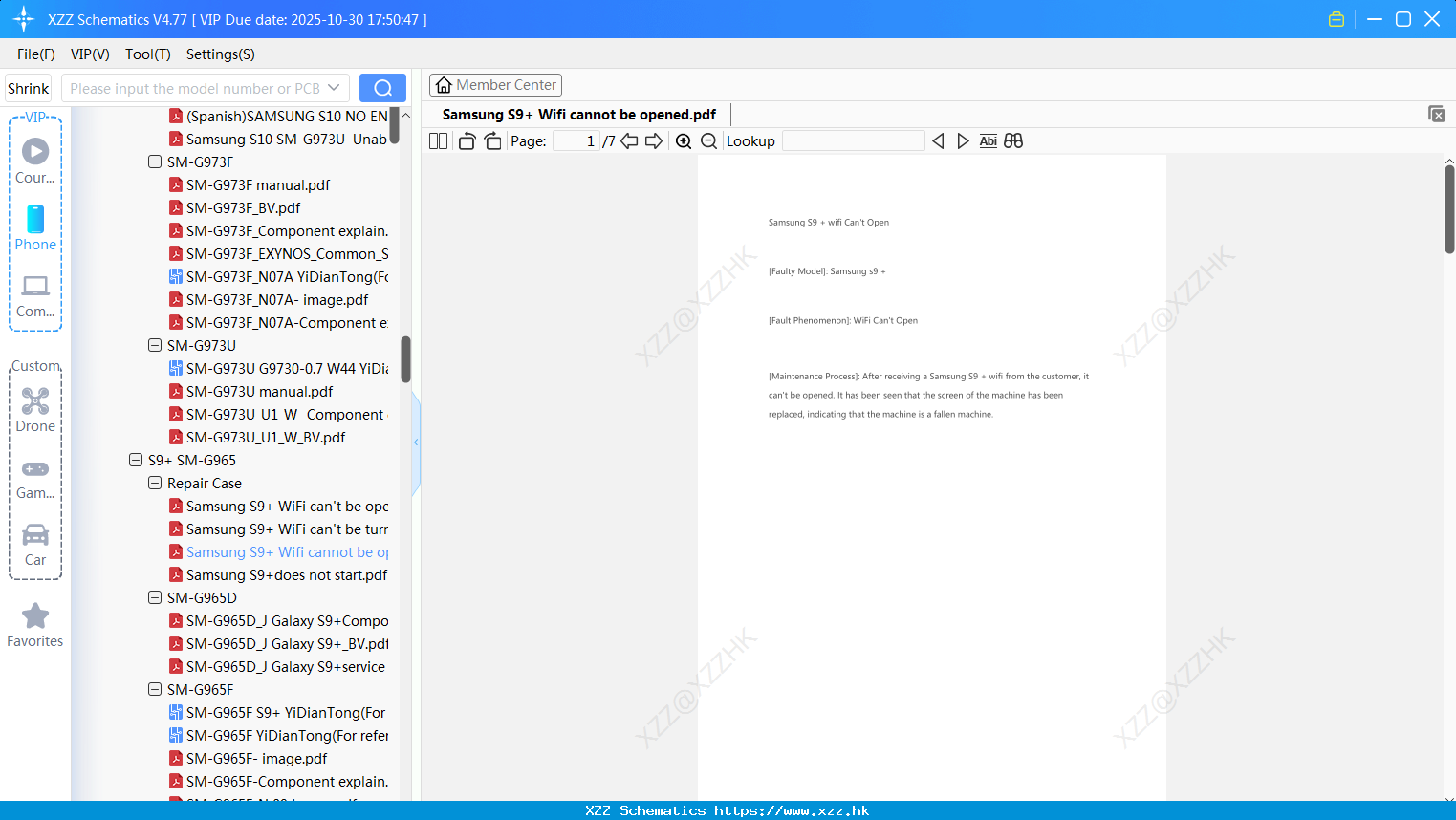Select the Phone category
The image size is (1456, 820).
(x=35, y=228)
